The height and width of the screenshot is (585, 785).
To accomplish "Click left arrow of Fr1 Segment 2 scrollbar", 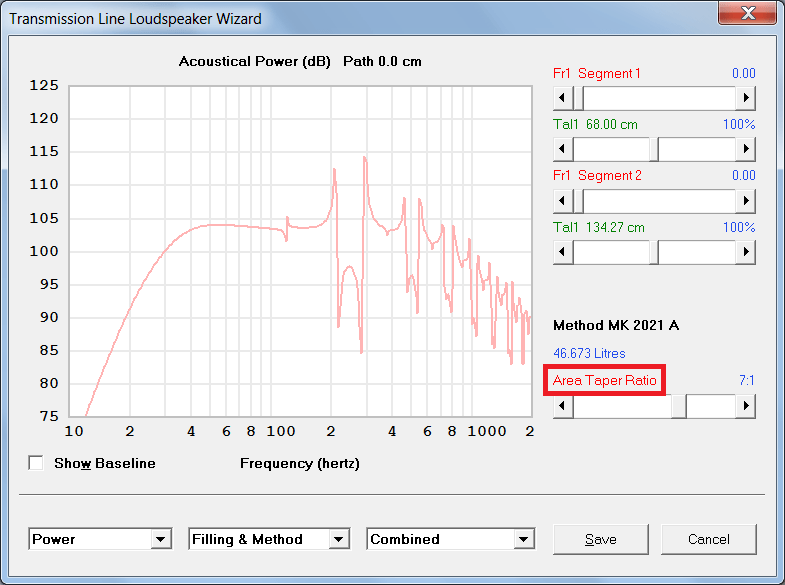I will 563,201.
